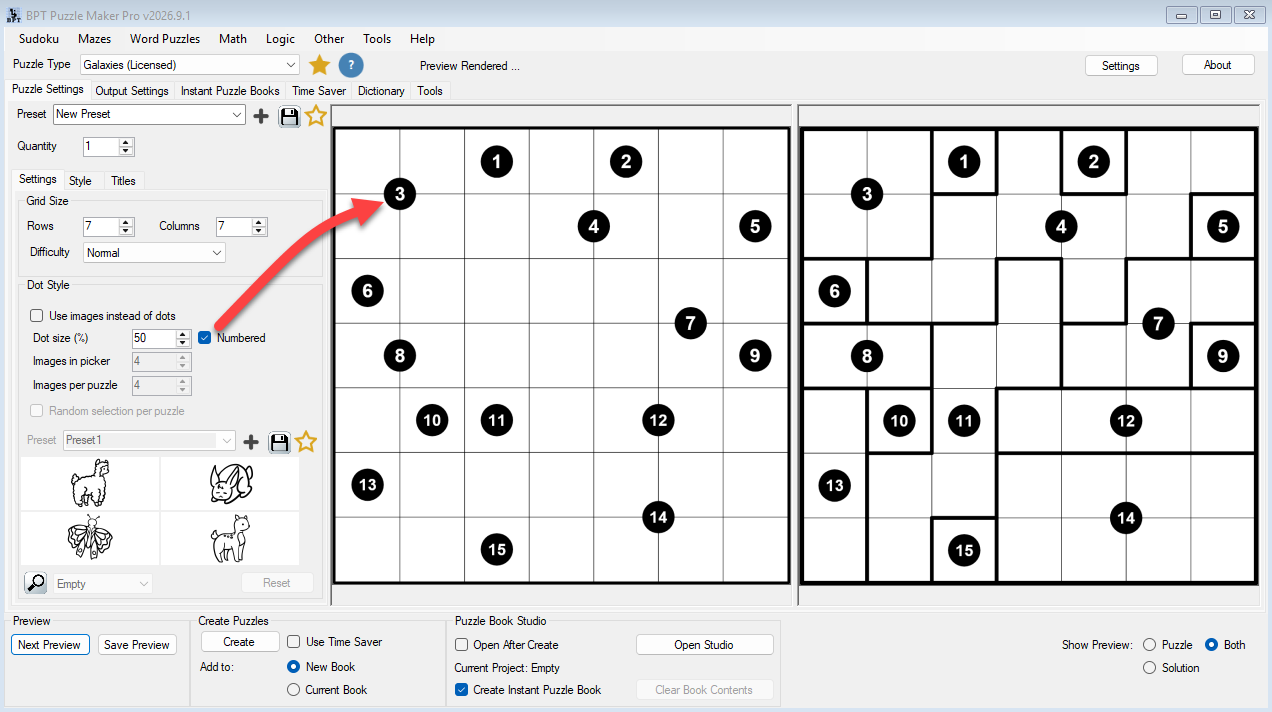Click into the Rows value field
The width and height of the screenshot is (1272, 712).
pos(101,227)
